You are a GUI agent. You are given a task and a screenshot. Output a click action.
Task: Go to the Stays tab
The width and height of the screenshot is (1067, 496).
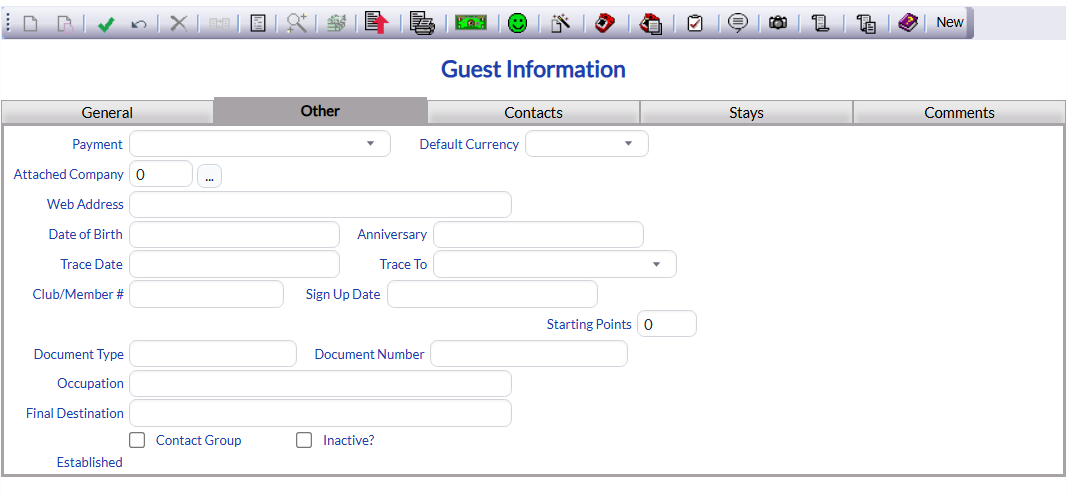click(x=746, y=112)
